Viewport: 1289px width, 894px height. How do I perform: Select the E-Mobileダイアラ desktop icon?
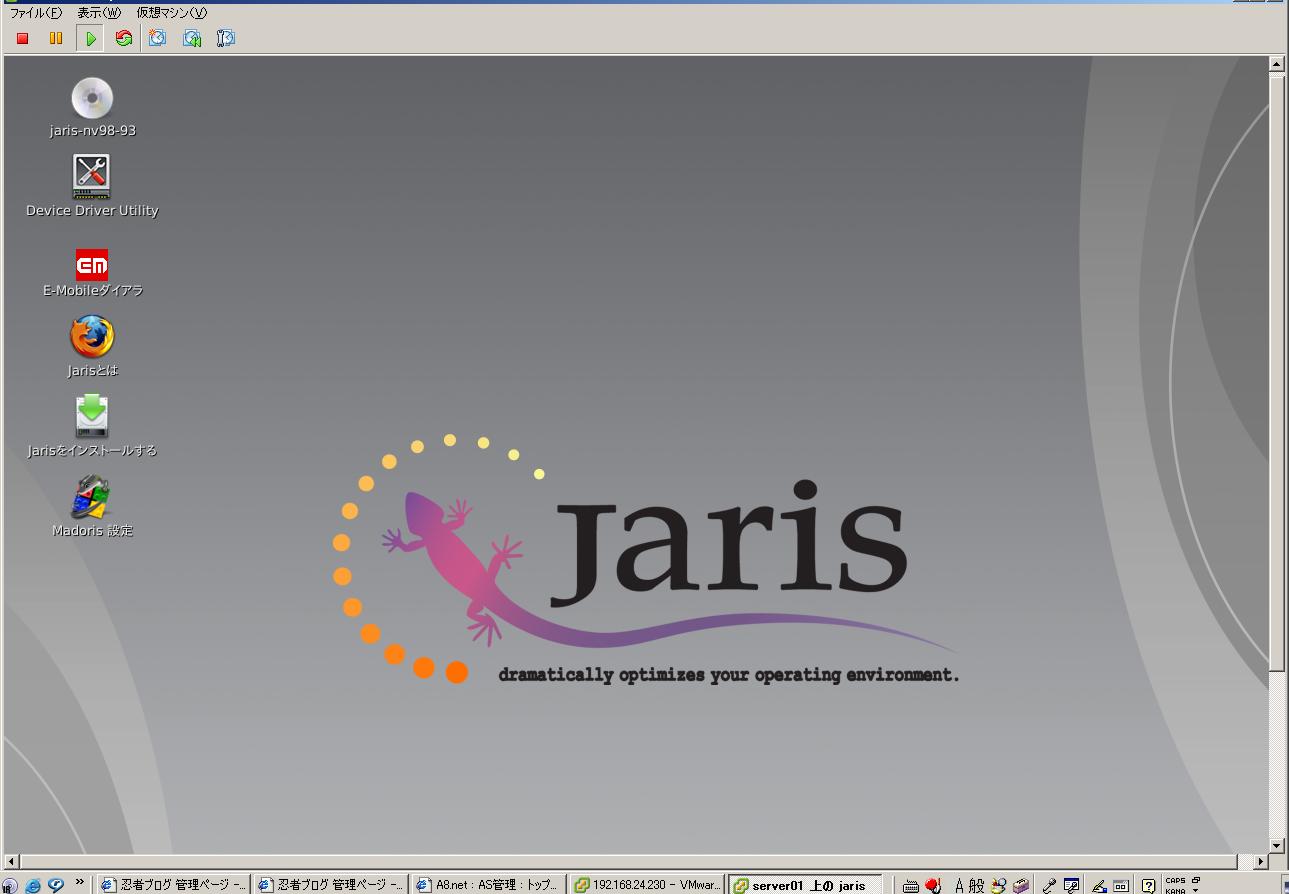pos(92,273)
